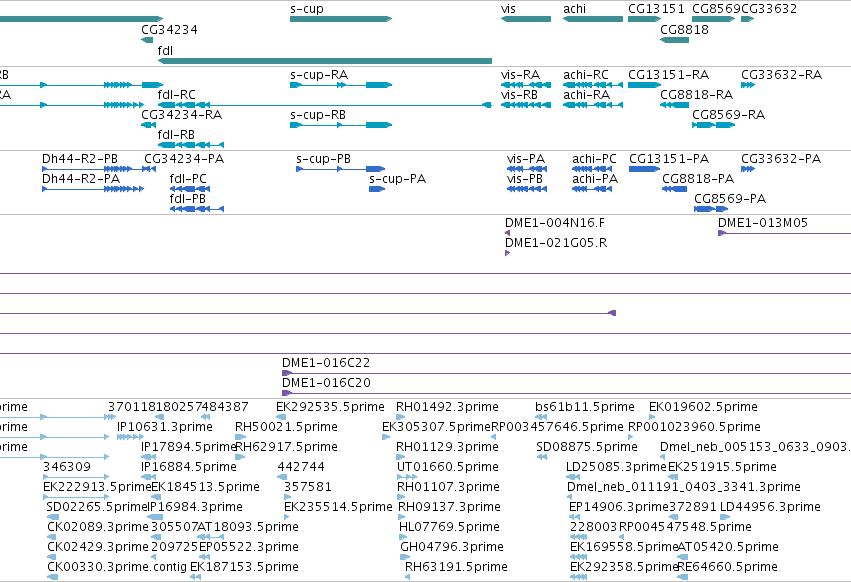
Task: Click the achi-PC protein feature
Action: click(x=592, y=169)
